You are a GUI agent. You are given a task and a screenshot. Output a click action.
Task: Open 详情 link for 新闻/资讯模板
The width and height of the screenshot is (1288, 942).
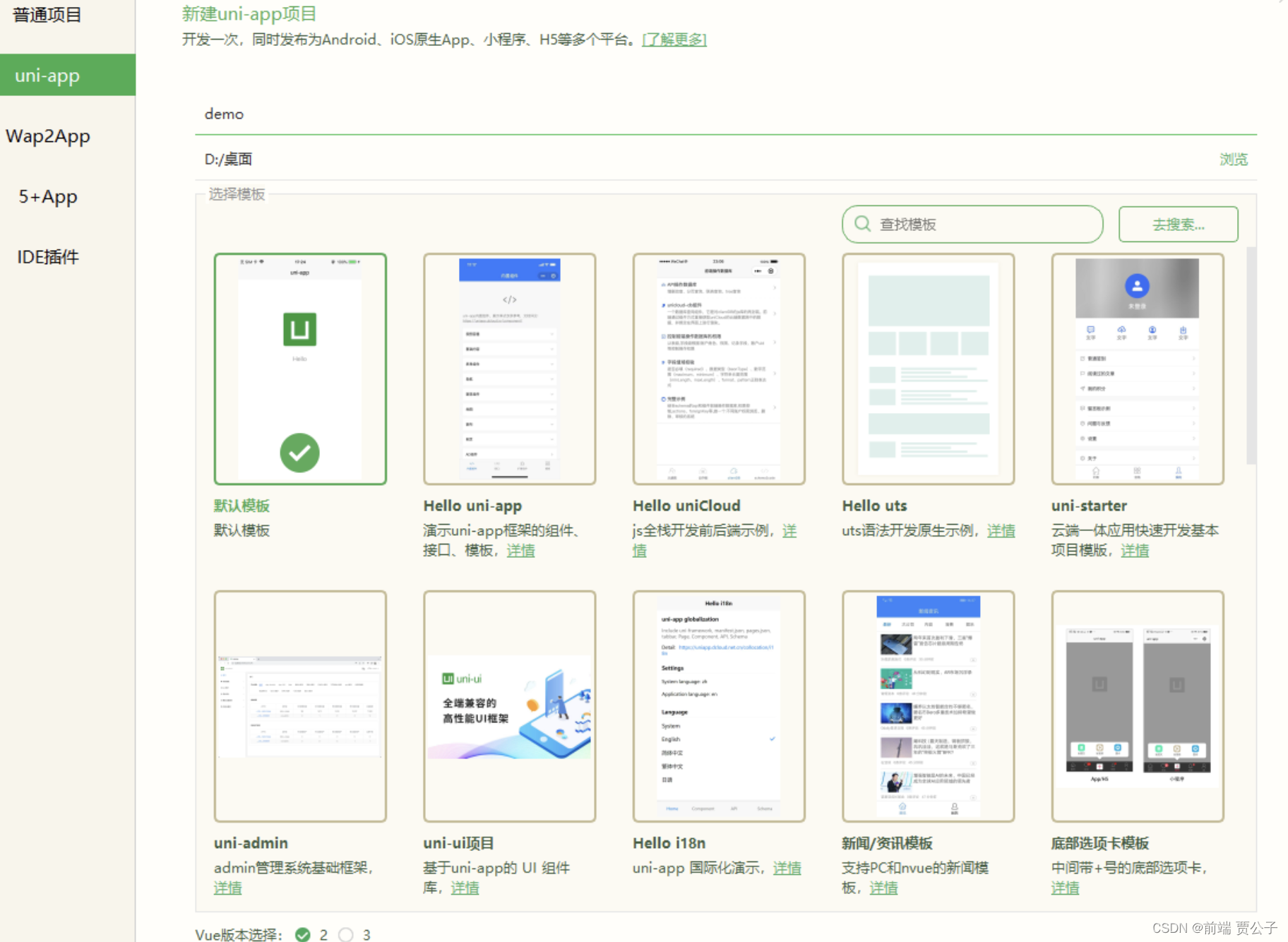883,888
